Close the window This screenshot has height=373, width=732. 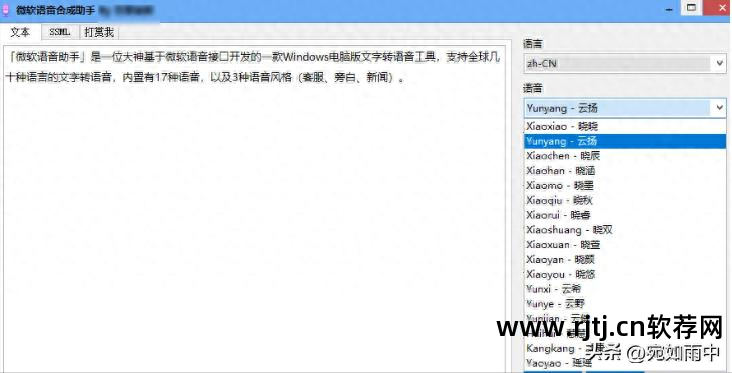click(x=718, y=8)
